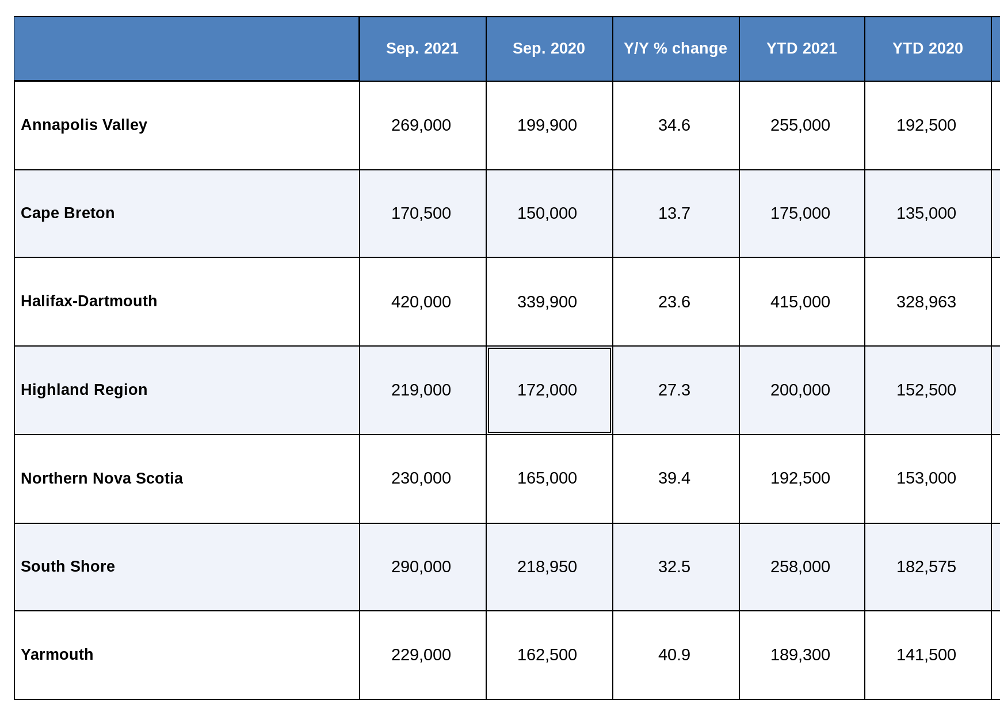Select the 218,950 cell for South Shore
1000x715 pixels.
pyautogui.click(x=549, y=567)
